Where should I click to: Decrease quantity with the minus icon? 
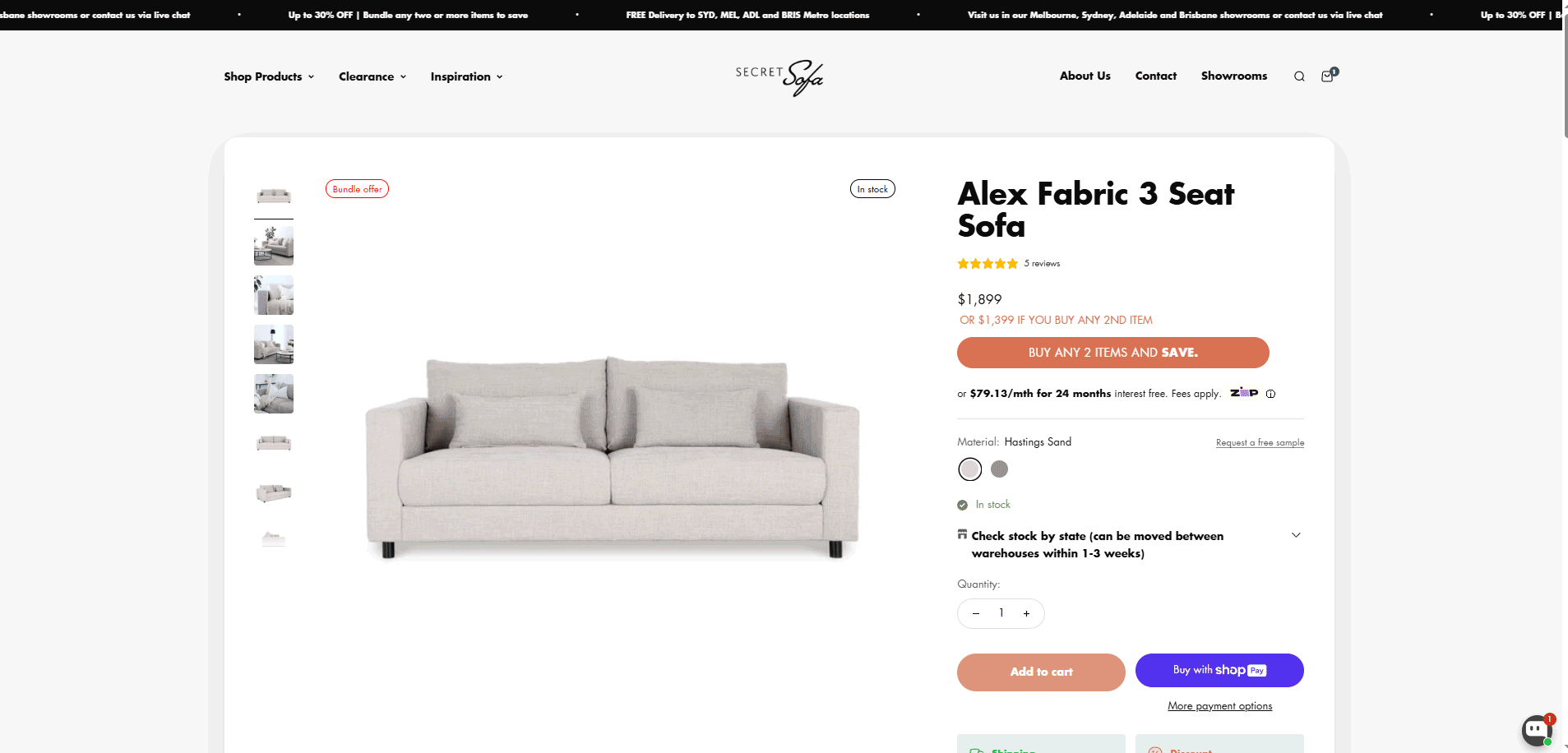tap(976, 613)
